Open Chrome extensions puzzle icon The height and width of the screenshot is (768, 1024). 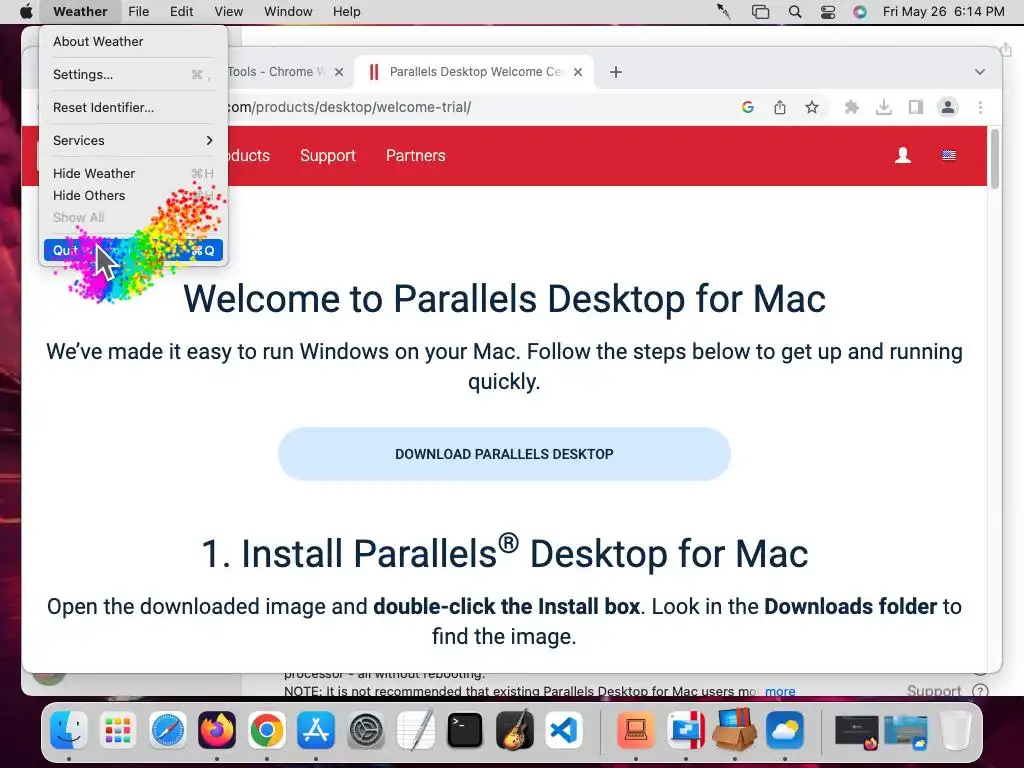pyautogui.click(x=852, y=107)
